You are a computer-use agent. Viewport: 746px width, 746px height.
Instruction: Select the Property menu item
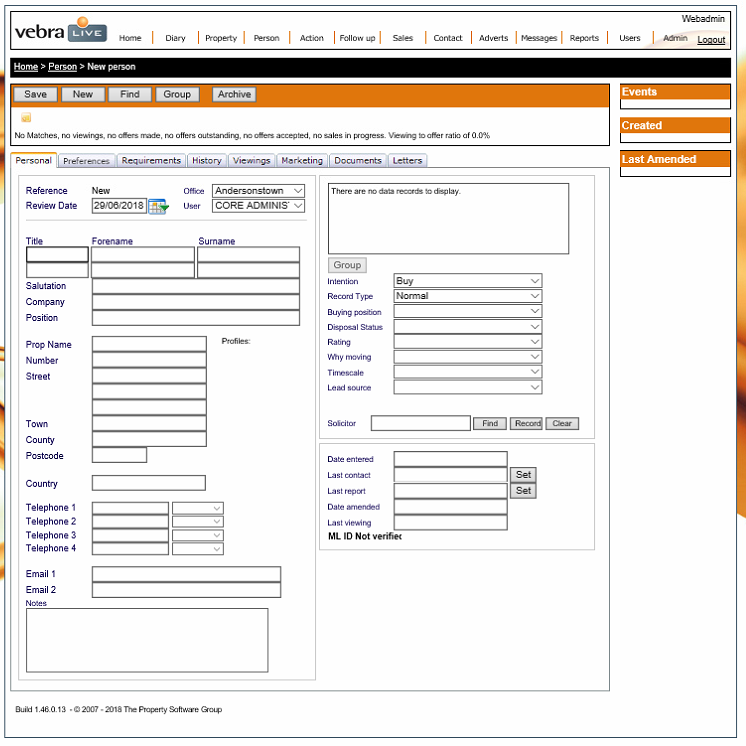point(221,38)
